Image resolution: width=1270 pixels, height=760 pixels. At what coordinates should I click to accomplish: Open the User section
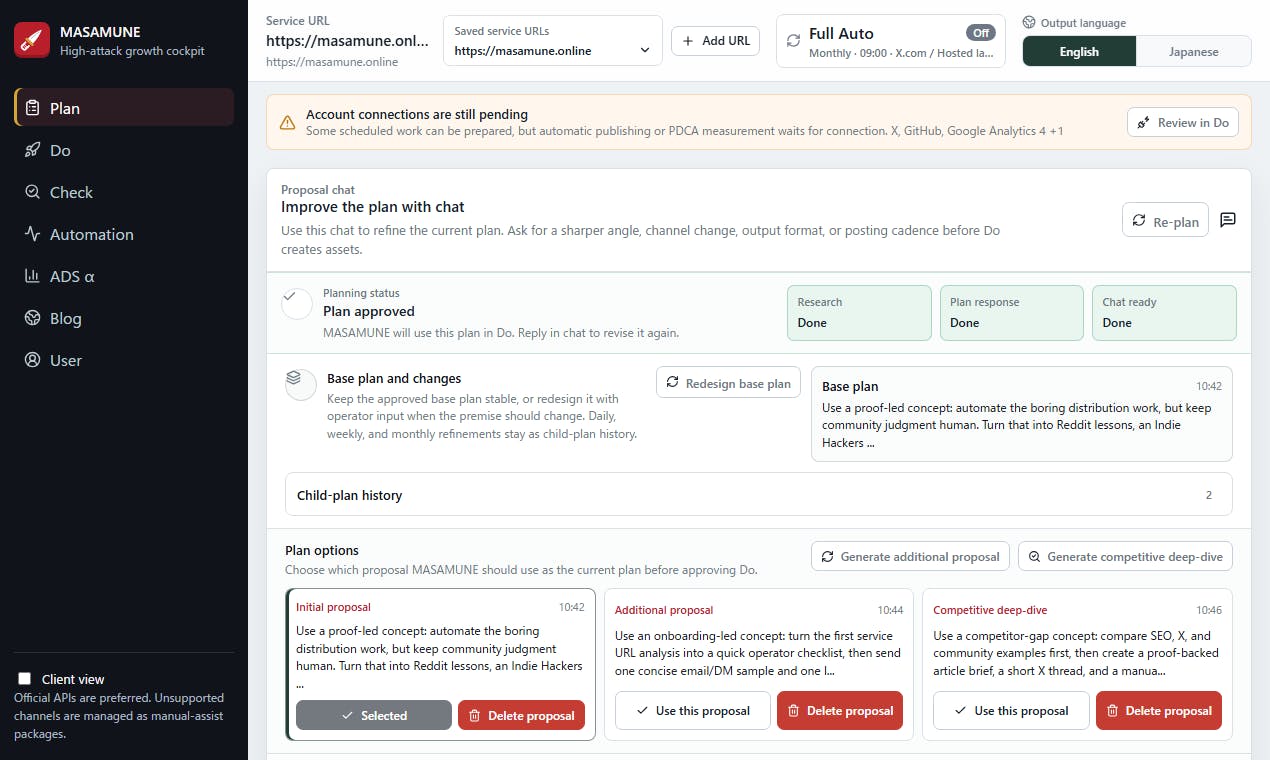click(124, 360)
